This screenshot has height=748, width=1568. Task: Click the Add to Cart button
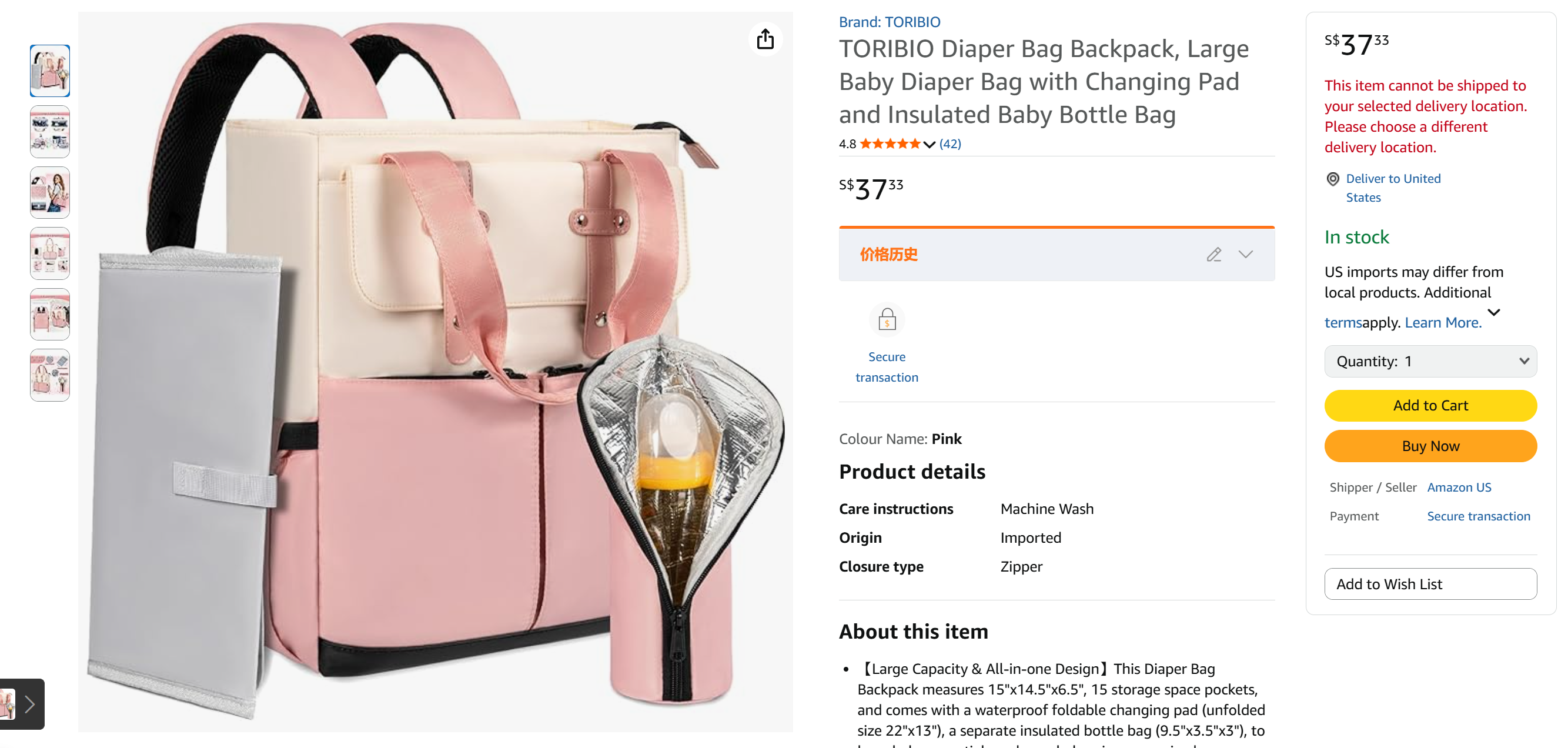tap(1430, 406)
